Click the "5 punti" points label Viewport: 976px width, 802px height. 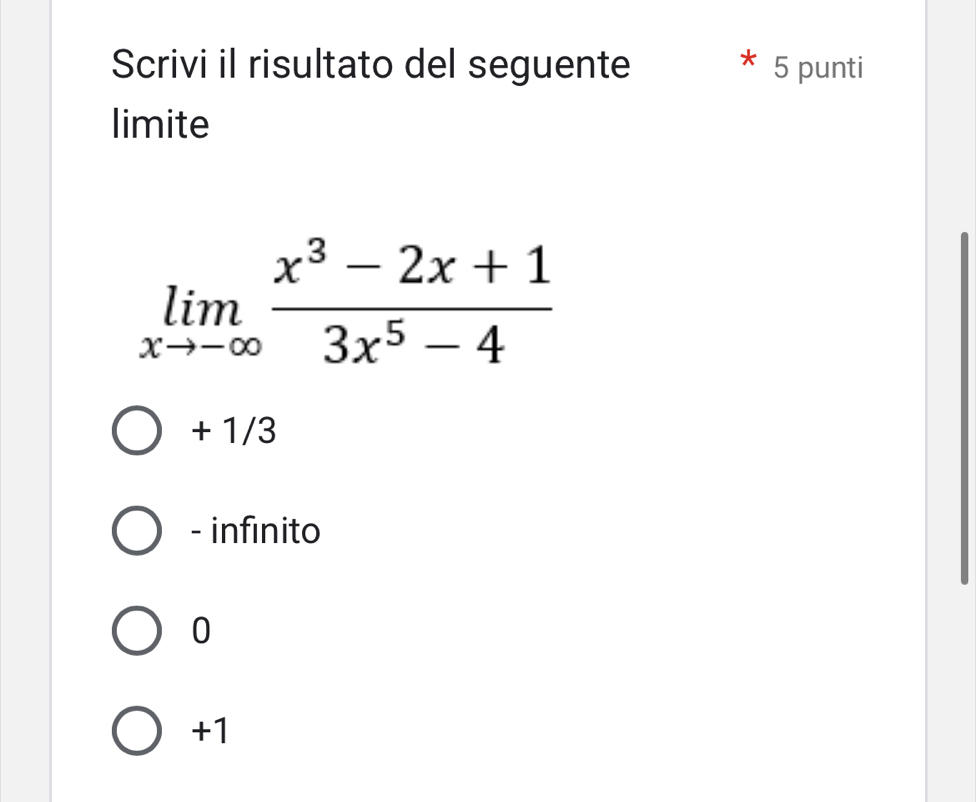pyautogui.click(x=817, y=68)
